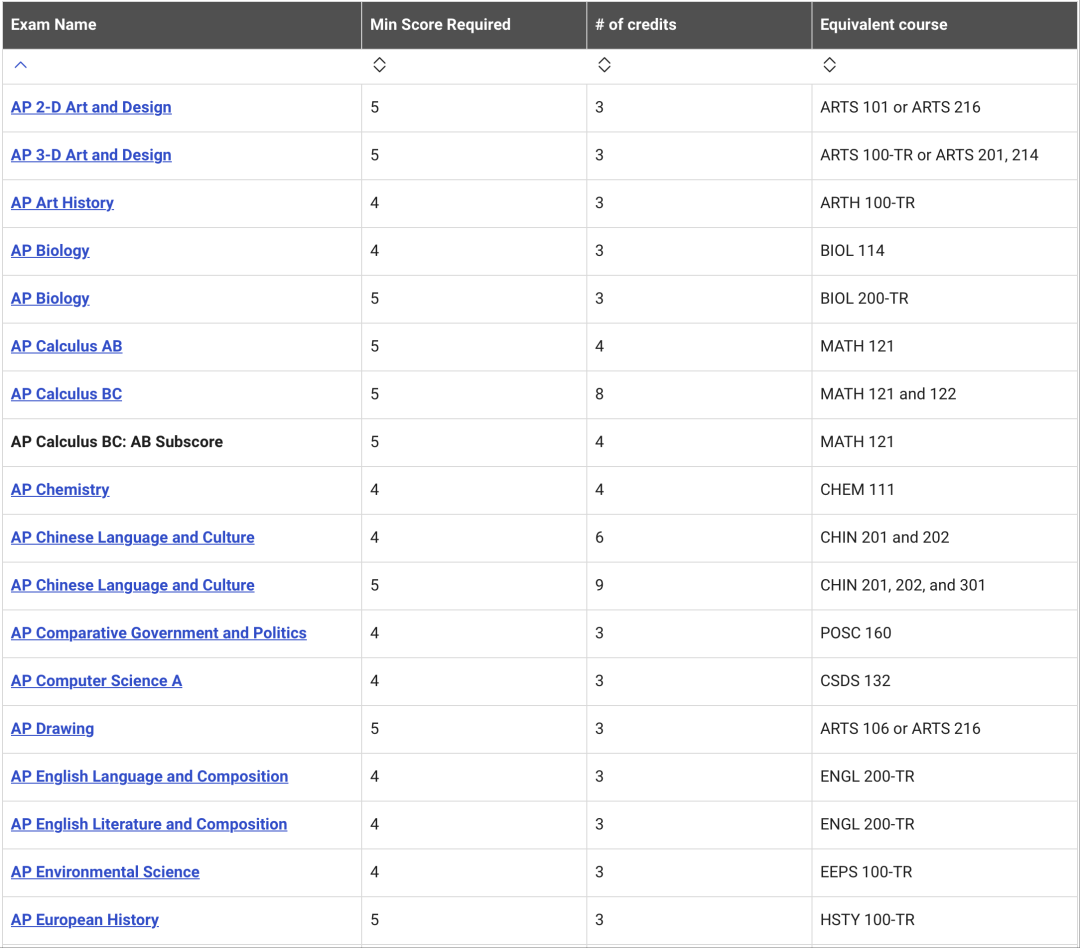Select min score 4 in AP Art History row
1080x948 pixels.
coord(474,203)
